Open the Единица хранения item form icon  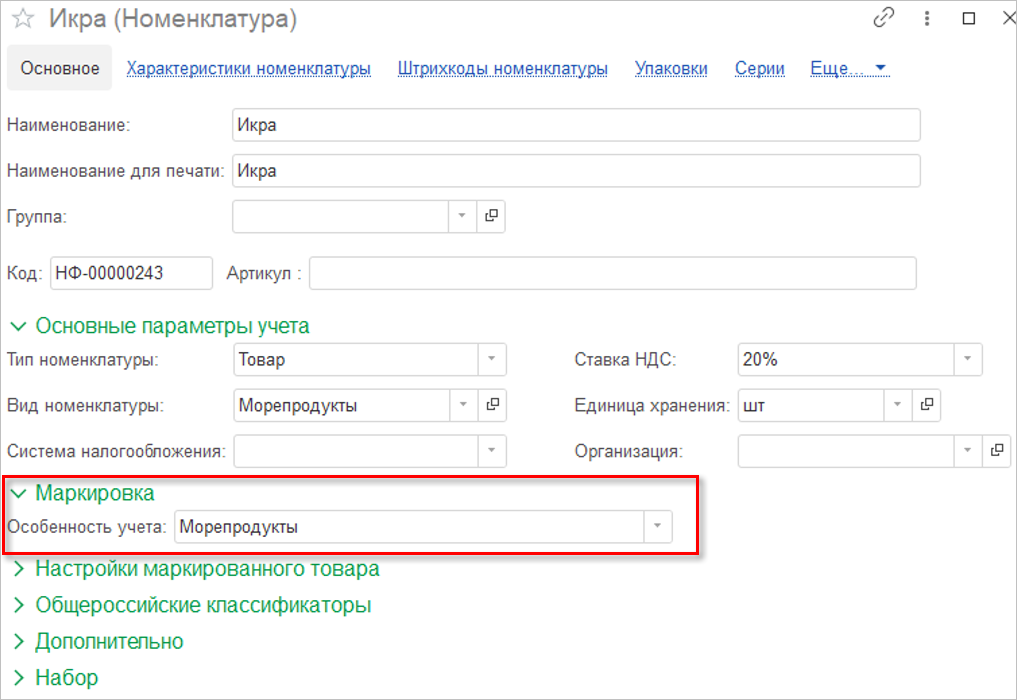pos(927,405)
